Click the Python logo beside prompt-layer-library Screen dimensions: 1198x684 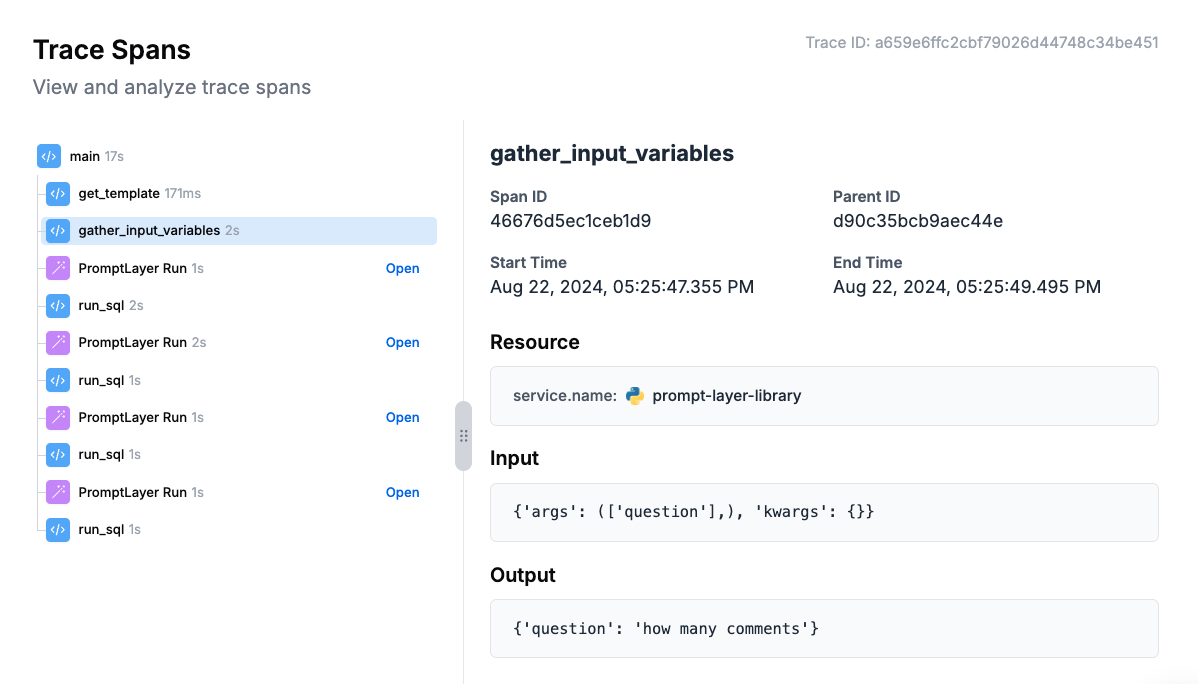click(x=634, y=396)
